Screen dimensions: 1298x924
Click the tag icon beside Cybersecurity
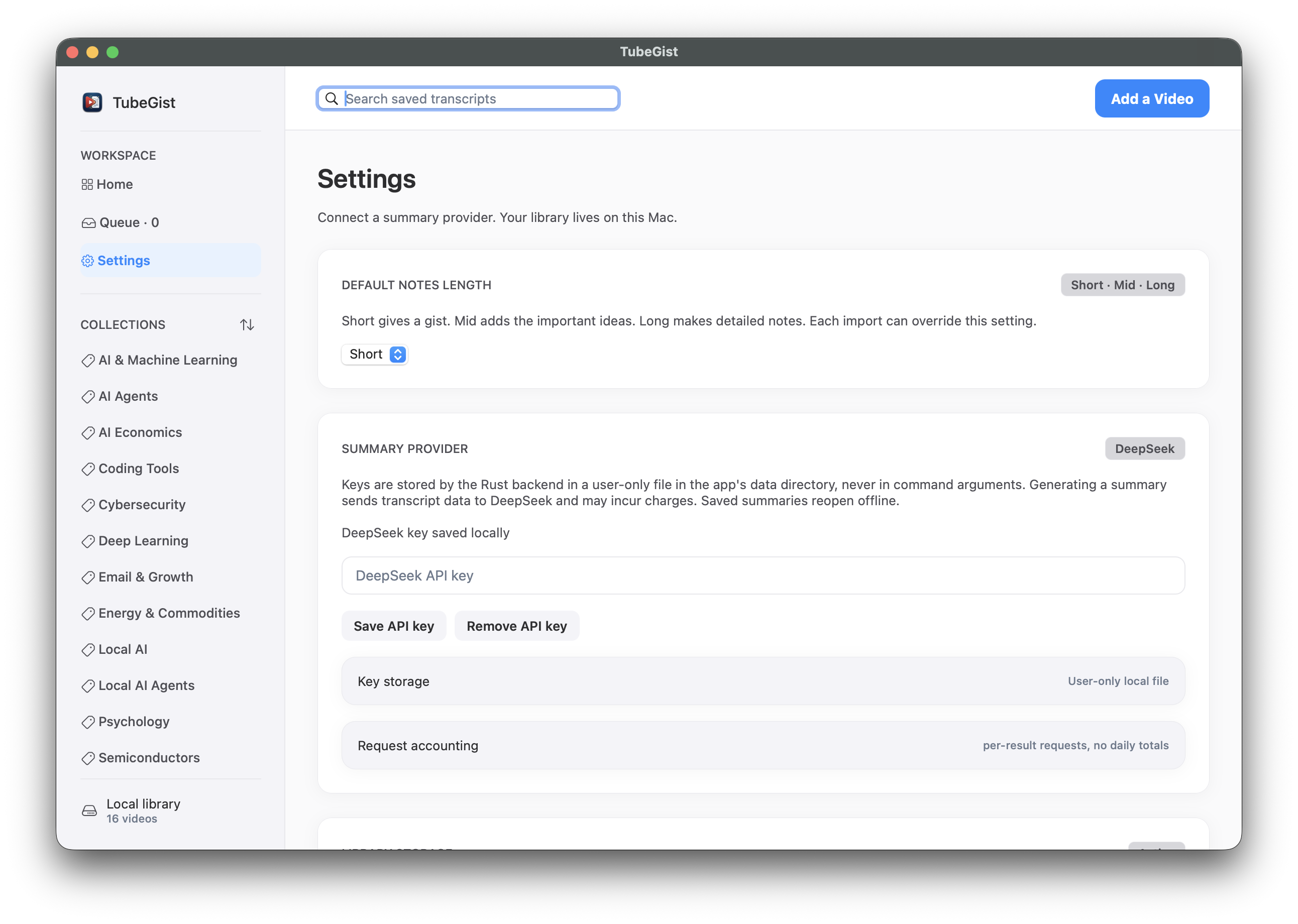point(88,505)
